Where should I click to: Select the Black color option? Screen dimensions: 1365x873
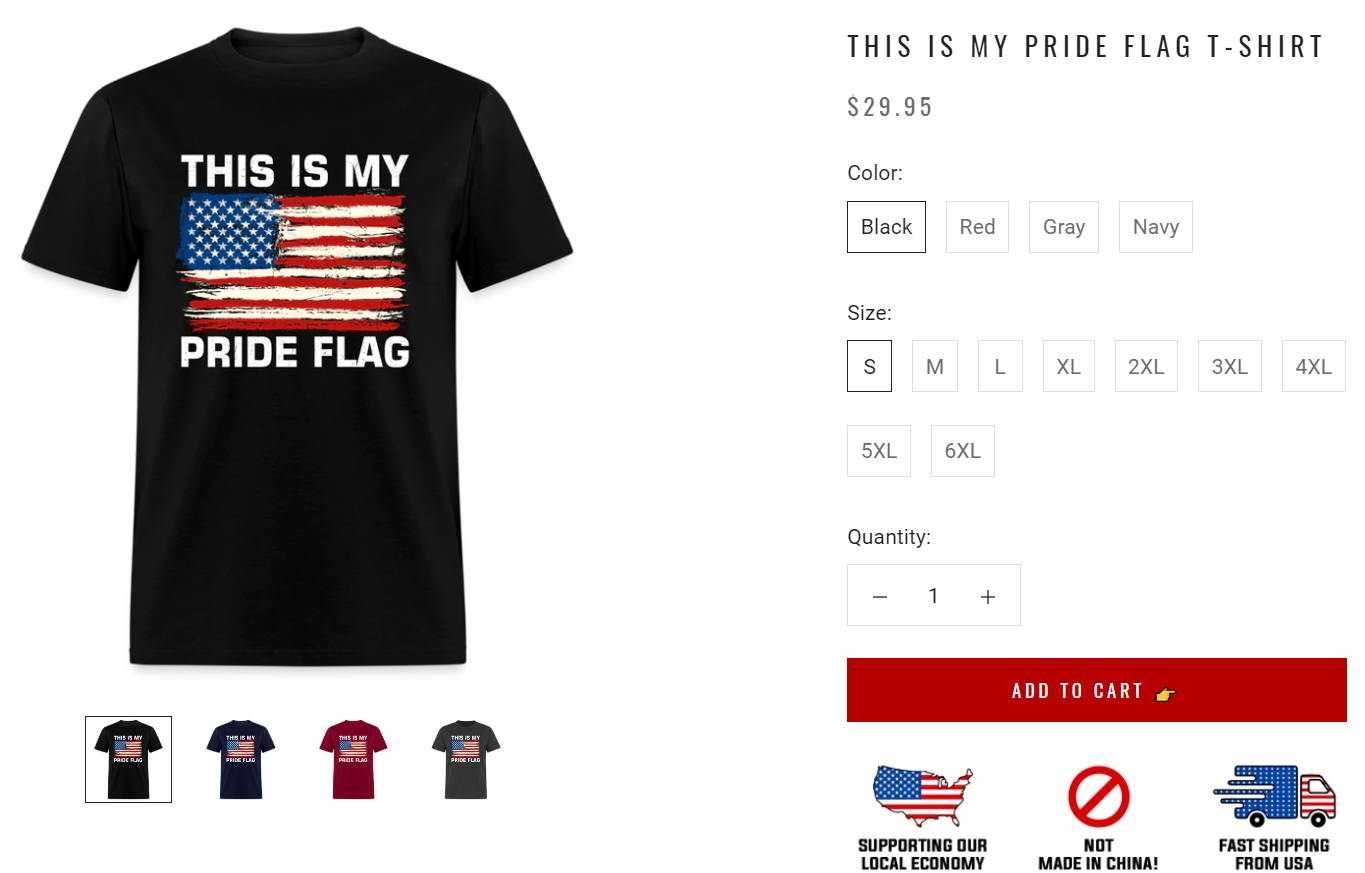[x=886, y=227]
